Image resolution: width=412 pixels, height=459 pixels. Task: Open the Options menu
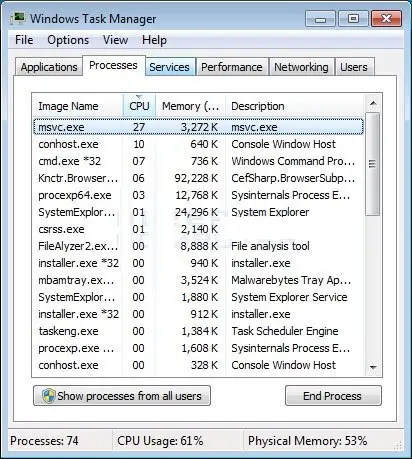(68, 40)
